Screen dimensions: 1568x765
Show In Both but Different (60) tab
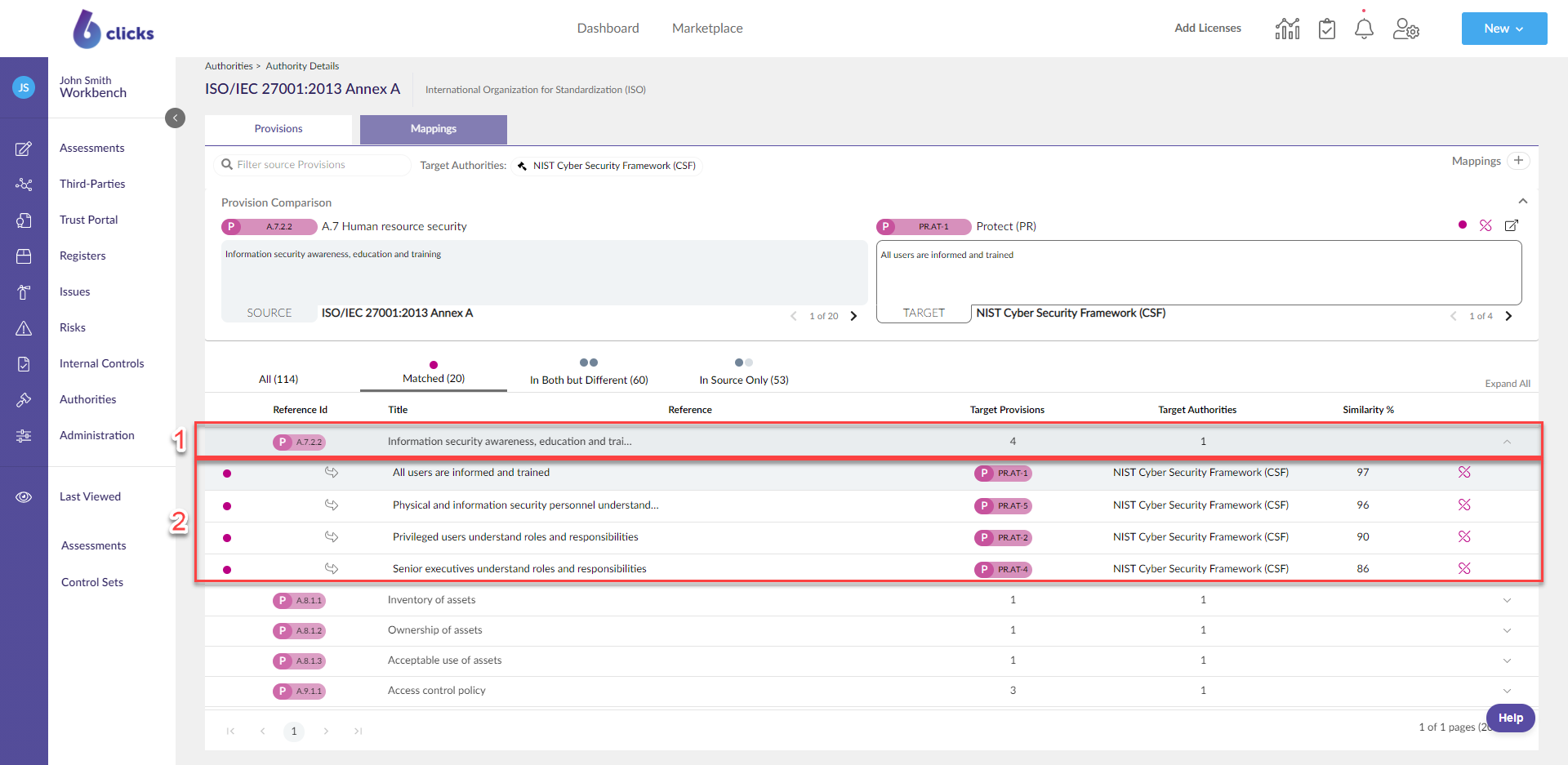589,380
